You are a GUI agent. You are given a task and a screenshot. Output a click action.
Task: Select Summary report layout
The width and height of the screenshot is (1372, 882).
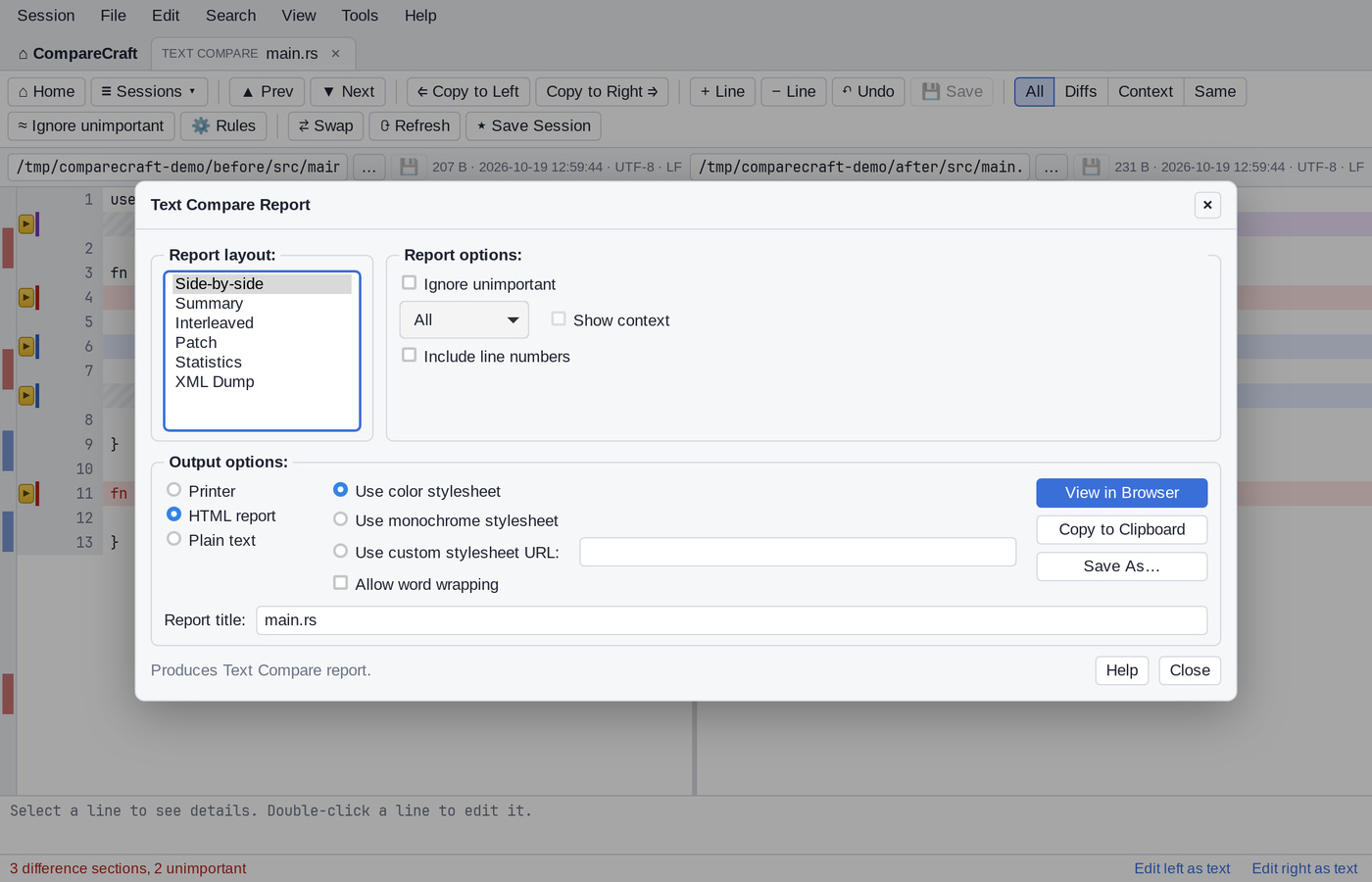[262, 304]
